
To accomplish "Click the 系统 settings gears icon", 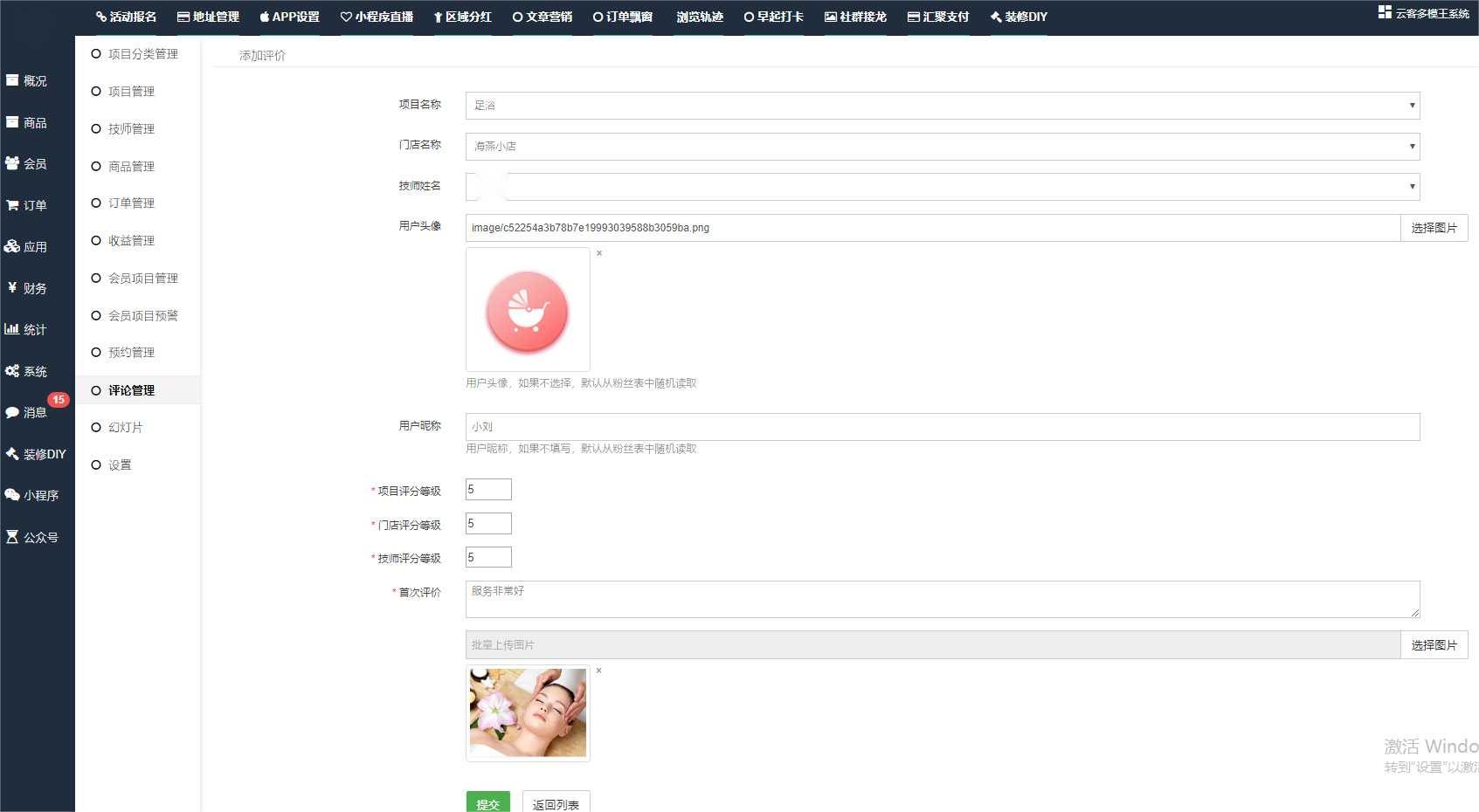I will pos(12,371).
